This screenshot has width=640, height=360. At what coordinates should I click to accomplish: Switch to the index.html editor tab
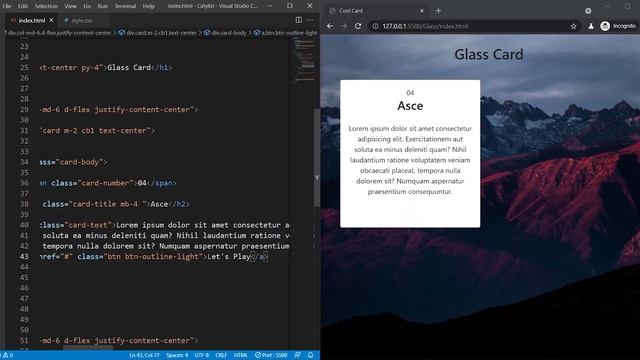pos(32,20)
